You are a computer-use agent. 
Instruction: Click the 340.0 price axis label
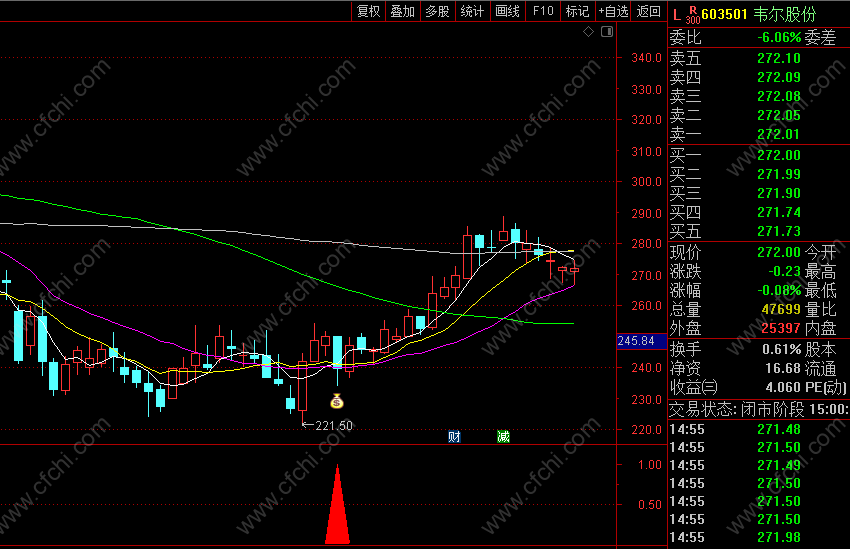pyautogui.click(x=646, y=57)
